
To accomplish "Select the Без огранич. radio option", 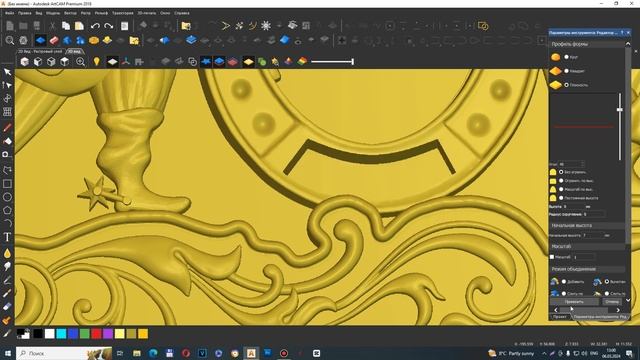I will coord(561,172).
